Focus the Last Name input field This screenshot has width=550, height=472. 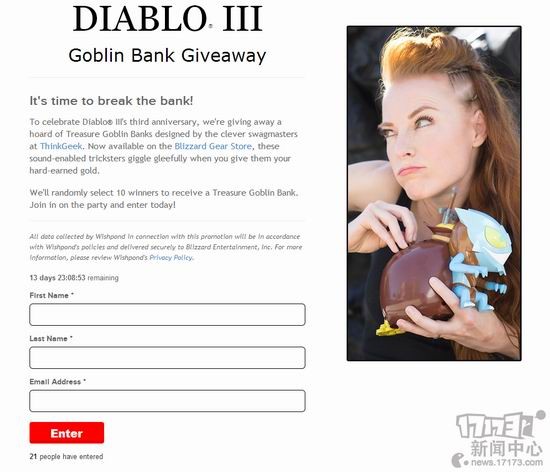pos(167,358)
